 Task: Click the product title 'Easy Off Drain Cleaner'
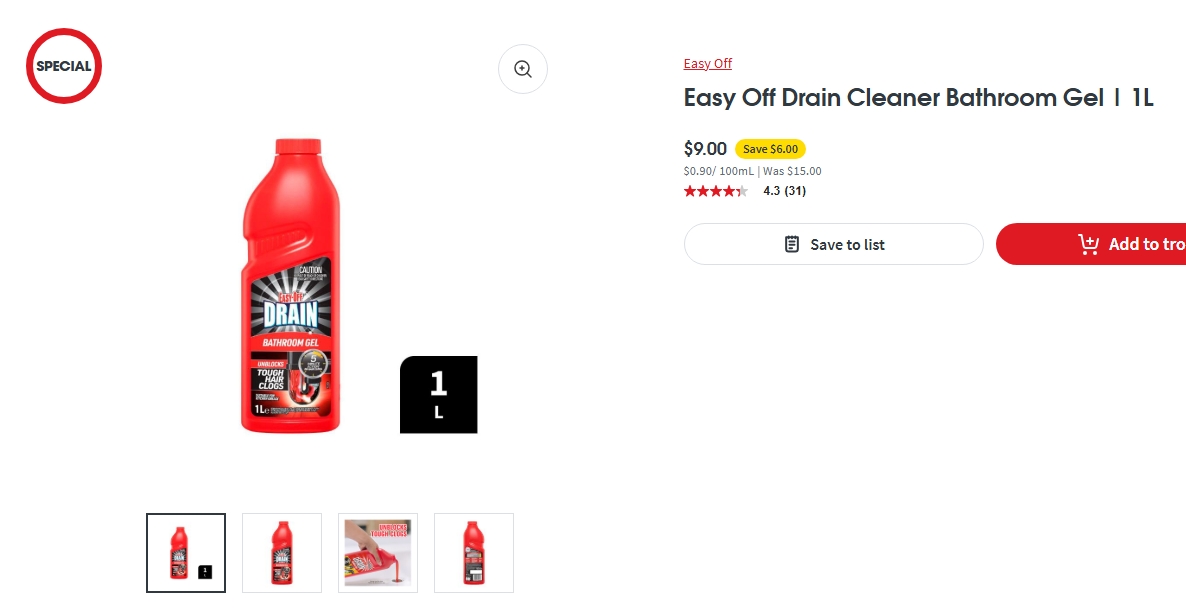(918, 98)
